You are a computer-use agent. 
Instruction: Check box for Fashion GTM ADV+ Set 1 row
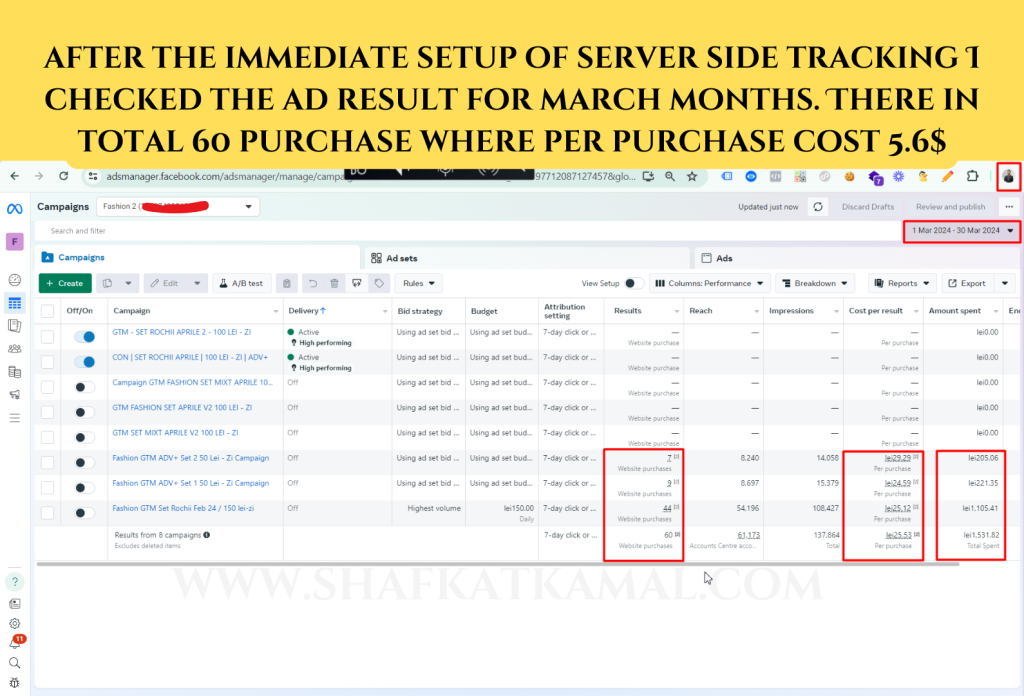[48, 488]
